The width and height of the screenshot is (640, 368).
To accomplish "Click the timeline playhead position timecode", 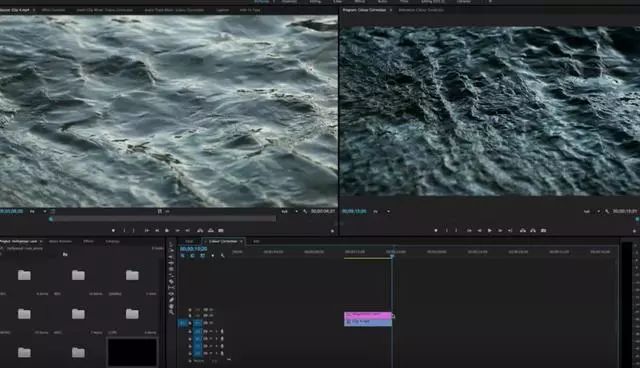I will pos(194,248).
